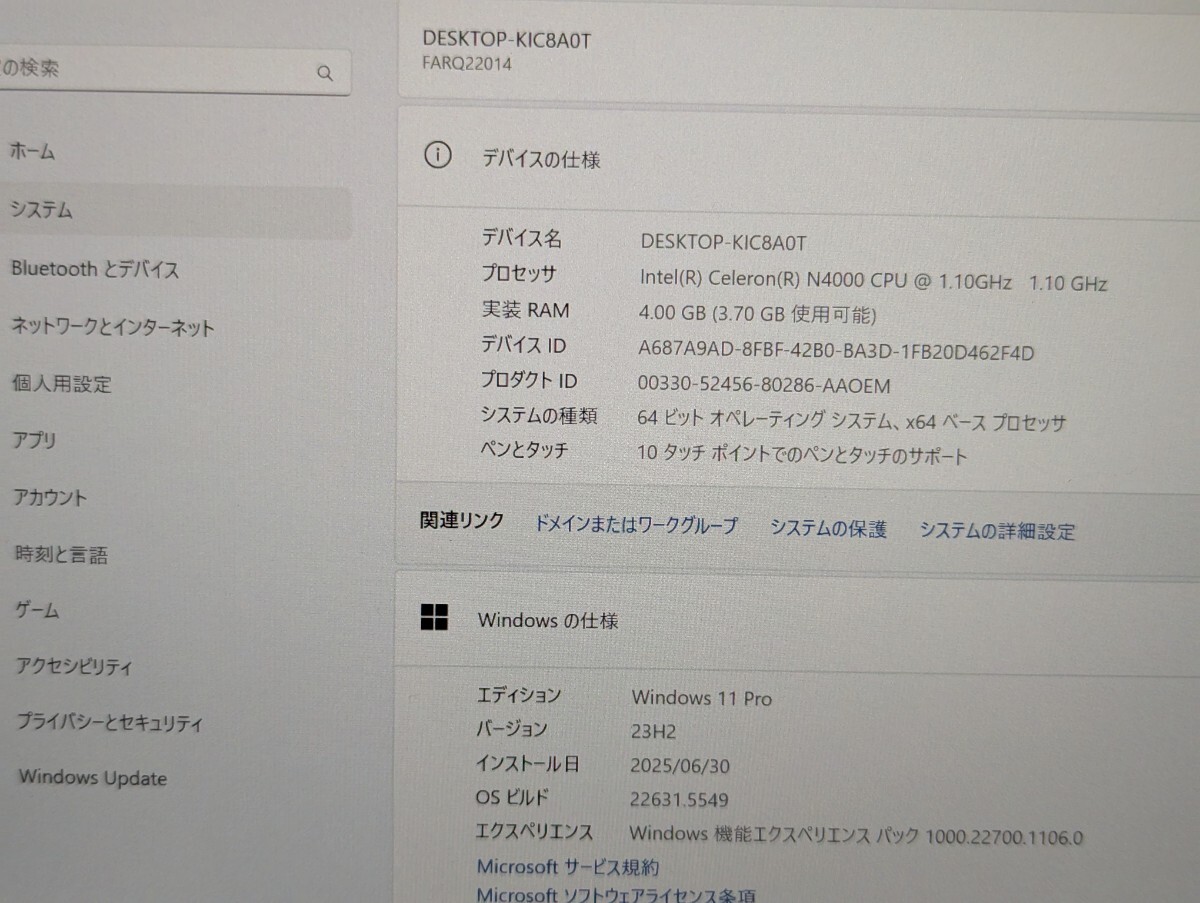1200x903 pixels.
Task: Click 関連リンク label
Action: coord(462,521)
